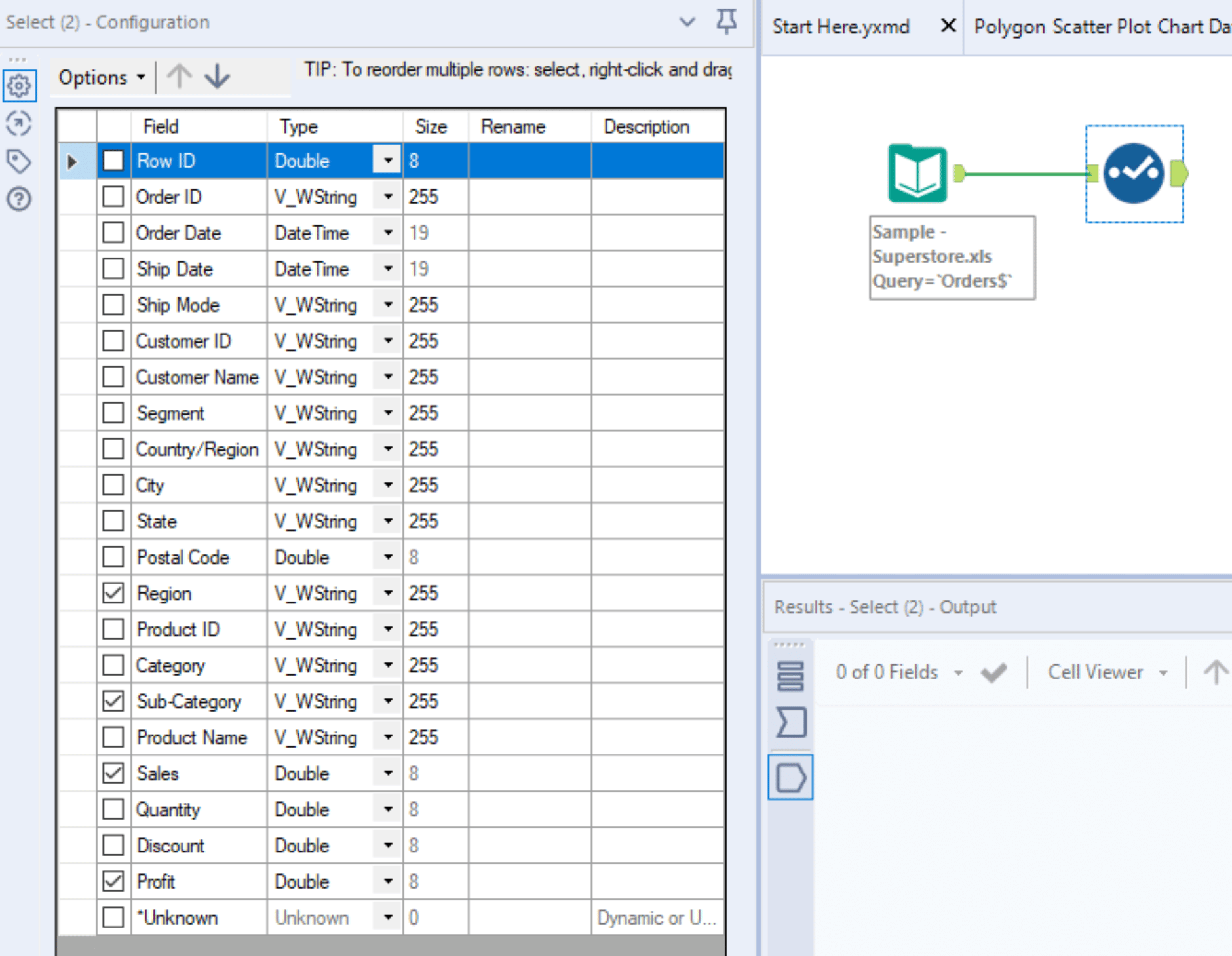Click the Type column header
Image resolution: width=1232 pixels, height=956 pixels.
[x=335, y=126]
